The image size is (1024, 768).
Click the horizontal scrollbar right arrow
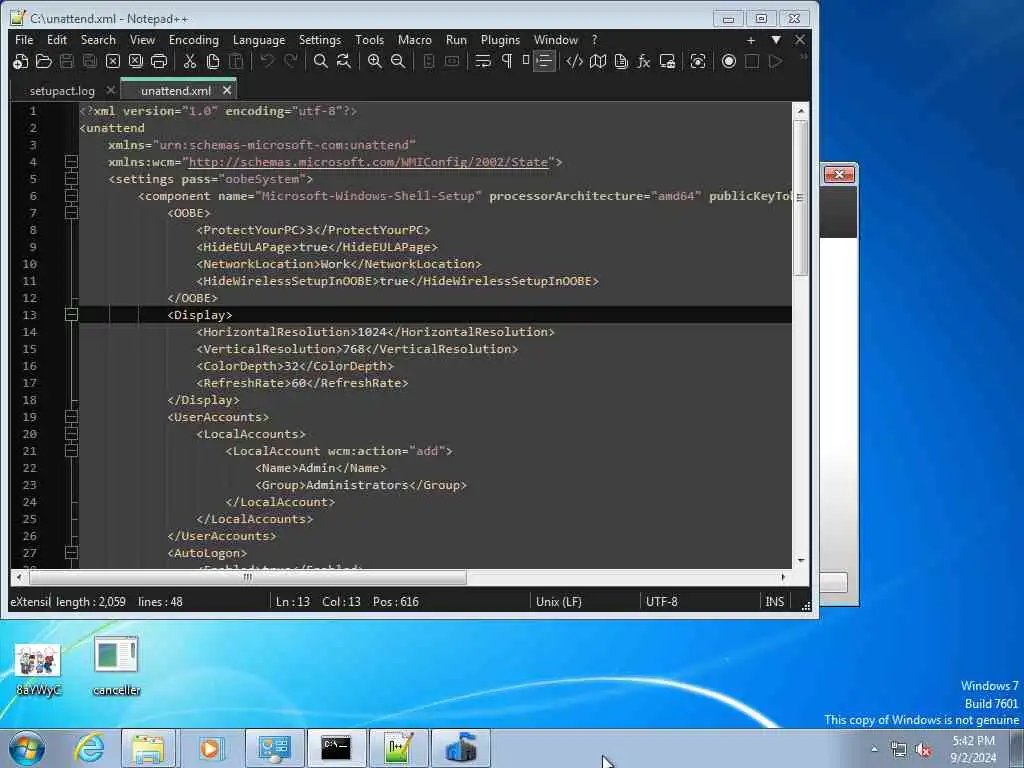tap(783, 577)
